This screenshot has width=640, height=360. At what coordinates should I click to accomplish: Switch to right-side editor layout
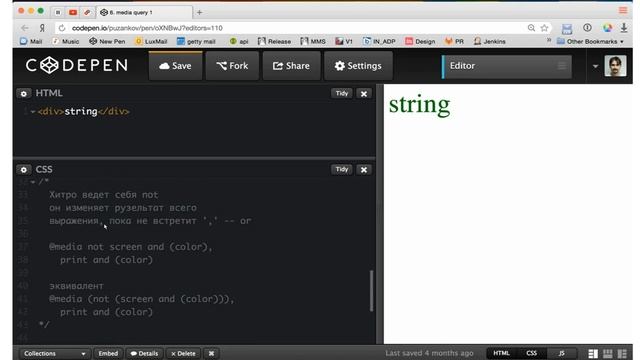pyautogui.click(x=622, y=354)
